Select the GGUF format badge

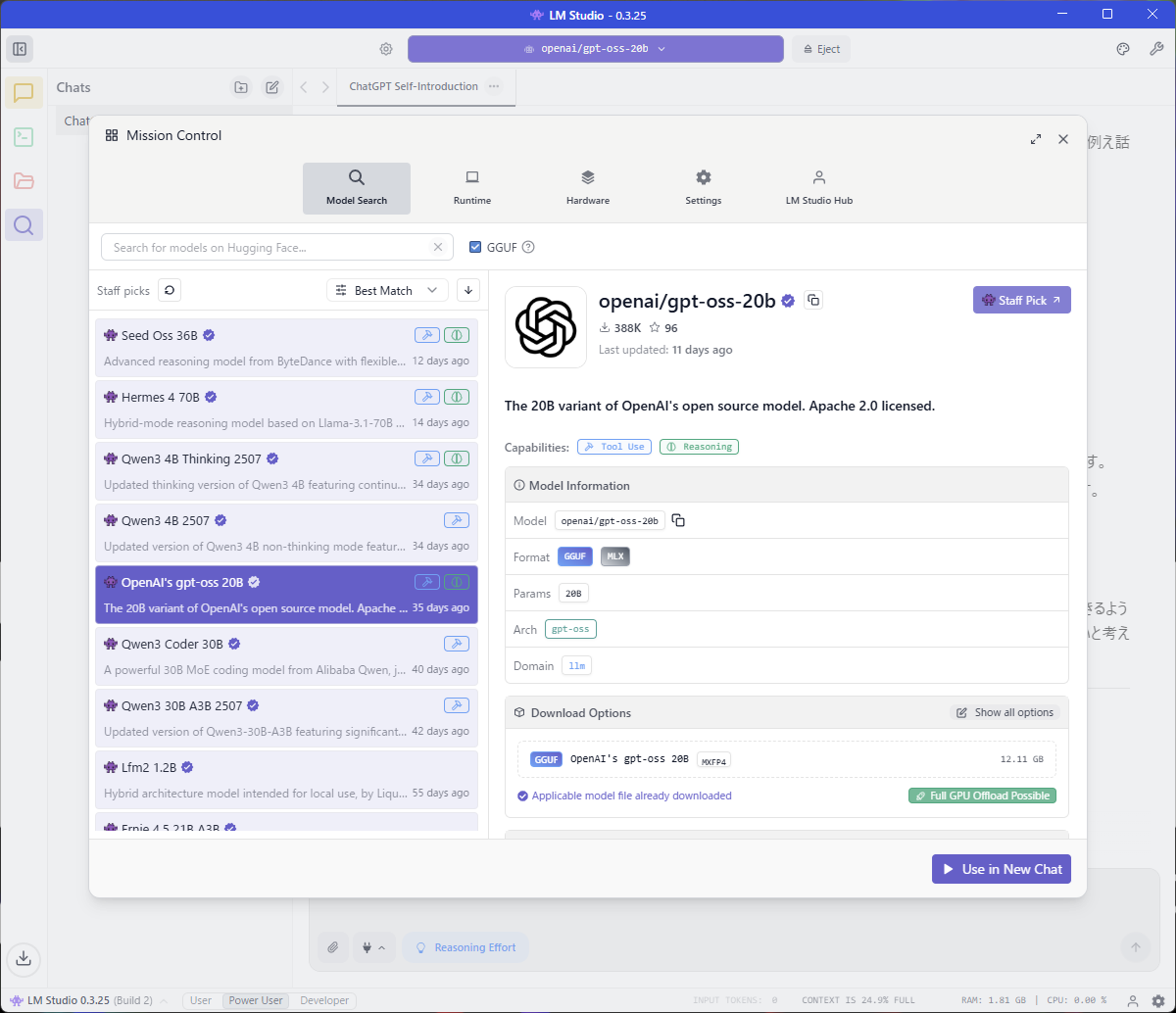pos(575,556)
